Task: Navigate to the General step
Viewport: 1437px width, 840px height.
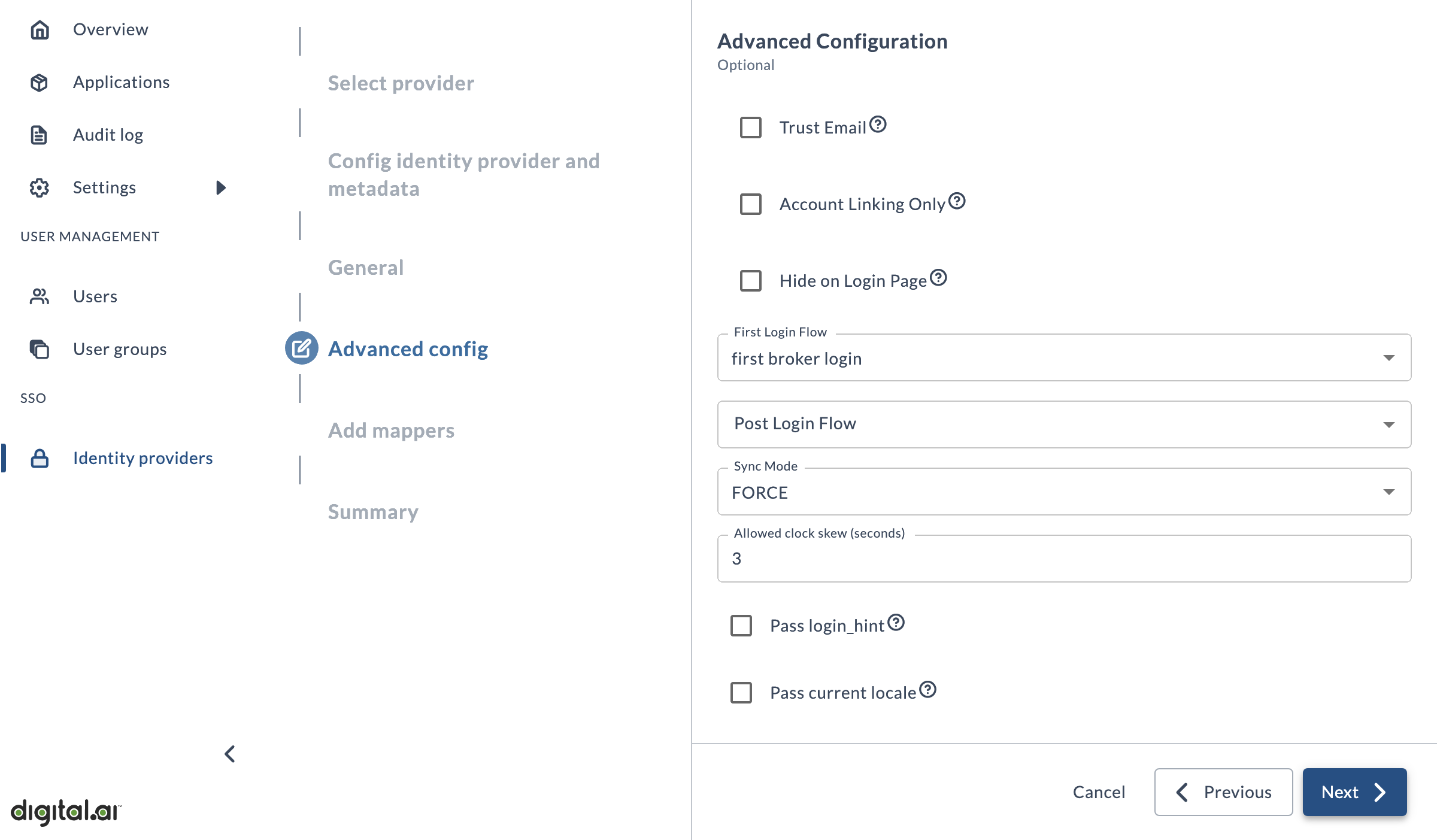Action: pos(366,266)
